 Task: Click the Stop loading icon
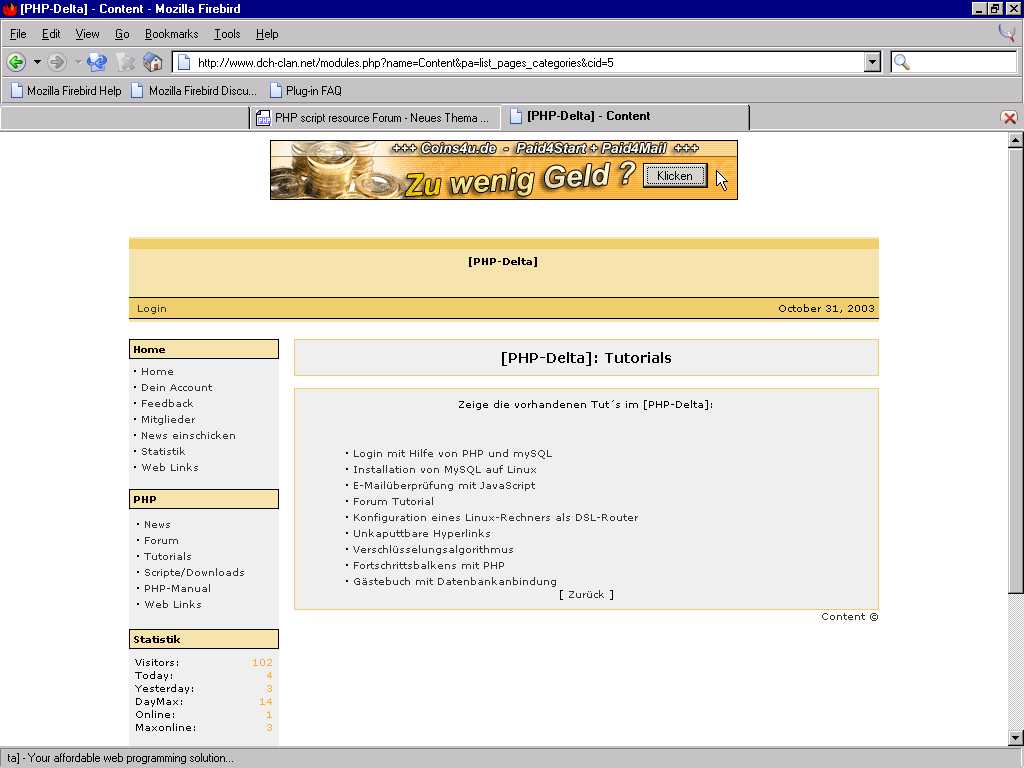point(125,62)
